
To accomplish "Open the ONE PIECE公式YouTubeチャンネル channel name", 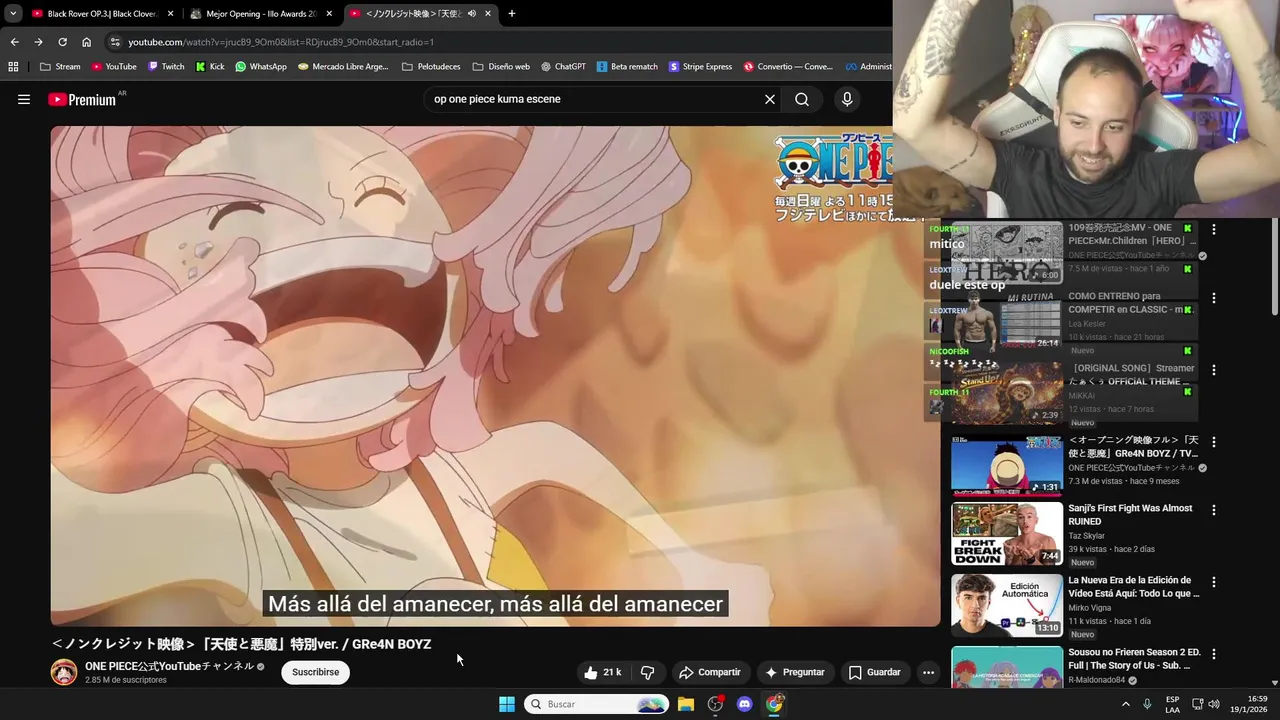I will [x=169, y=666].
